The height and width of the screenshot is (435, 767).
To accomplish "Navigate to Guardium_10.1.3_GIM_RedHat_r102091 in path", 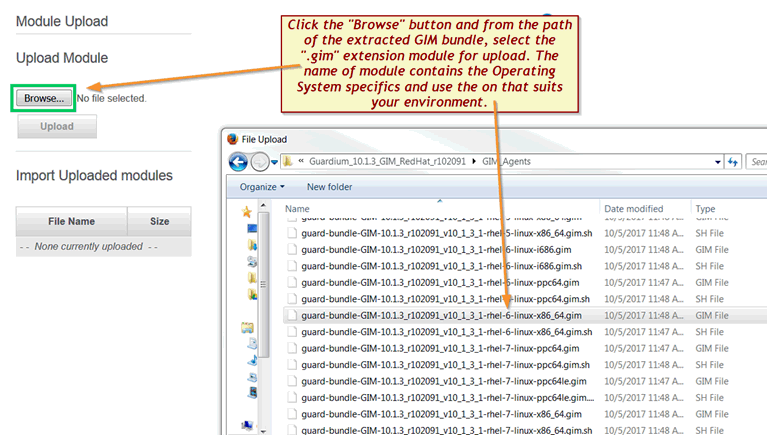I will (387, 161).
